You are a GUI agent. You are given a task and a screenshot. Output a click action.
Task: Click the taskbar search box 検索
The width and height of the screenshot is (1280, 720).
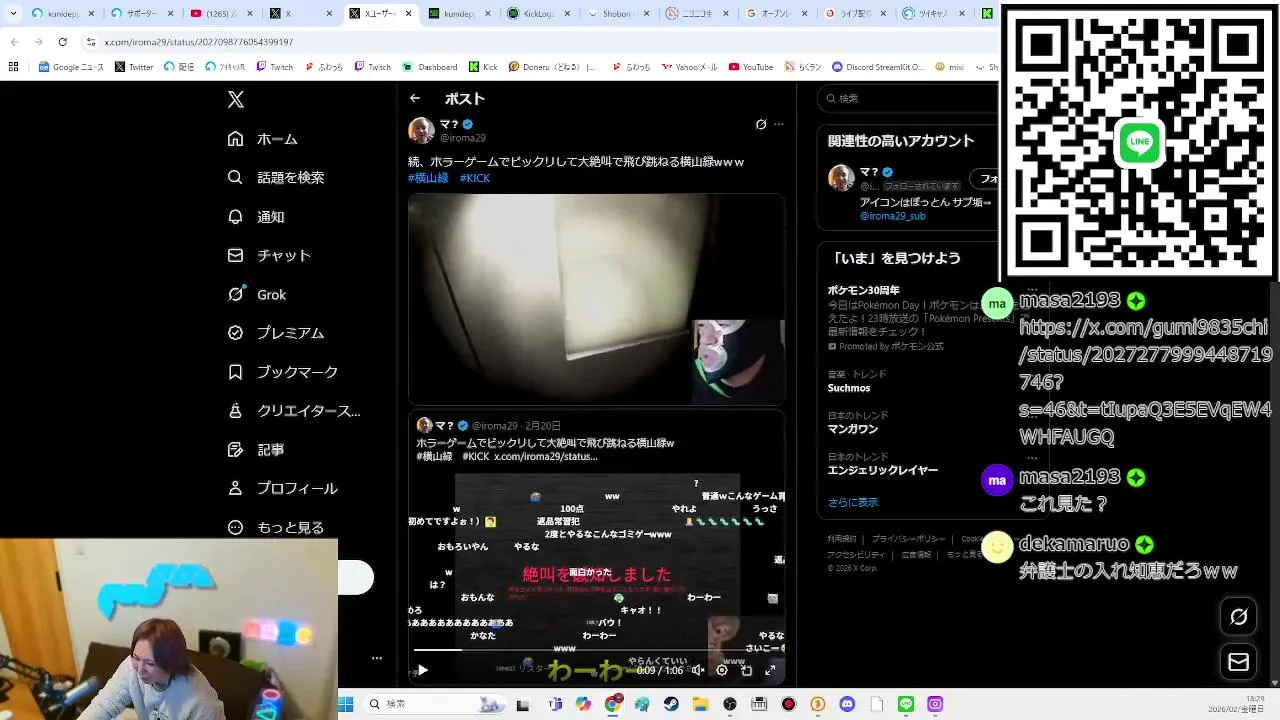click(433, 704)
